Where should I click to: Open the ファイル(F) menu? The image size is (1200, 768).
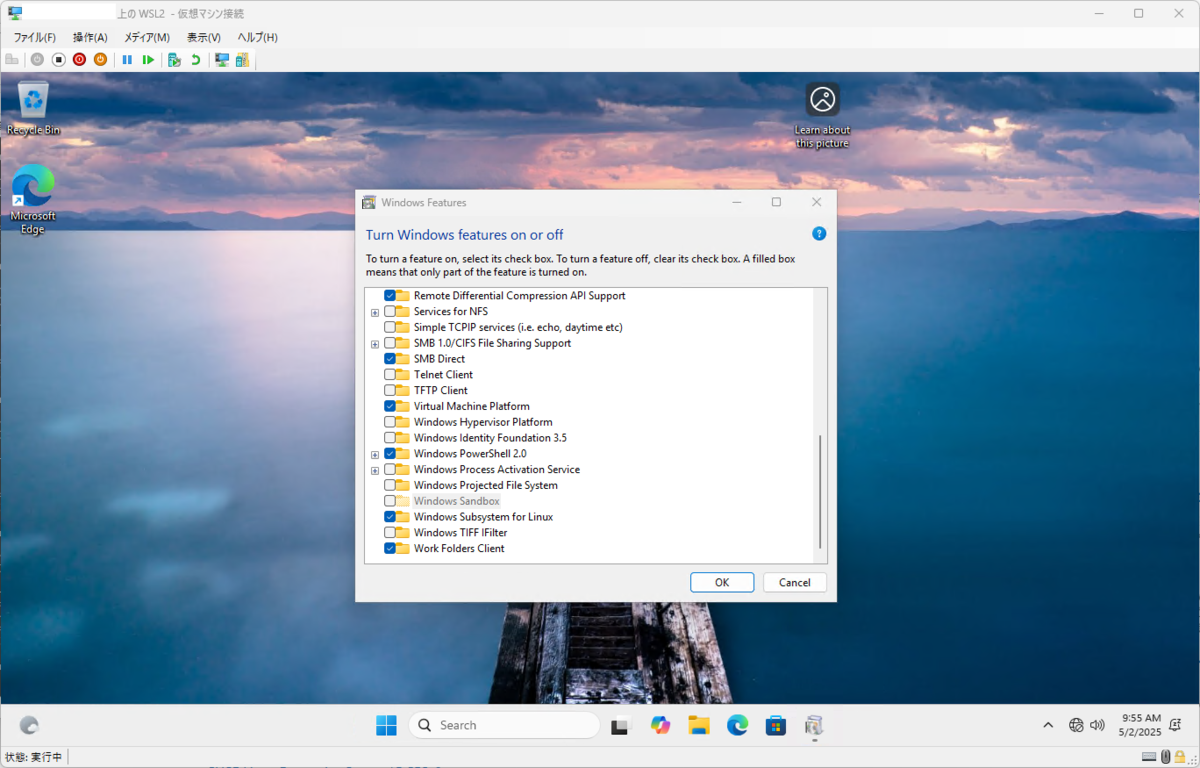coord(35,37)
